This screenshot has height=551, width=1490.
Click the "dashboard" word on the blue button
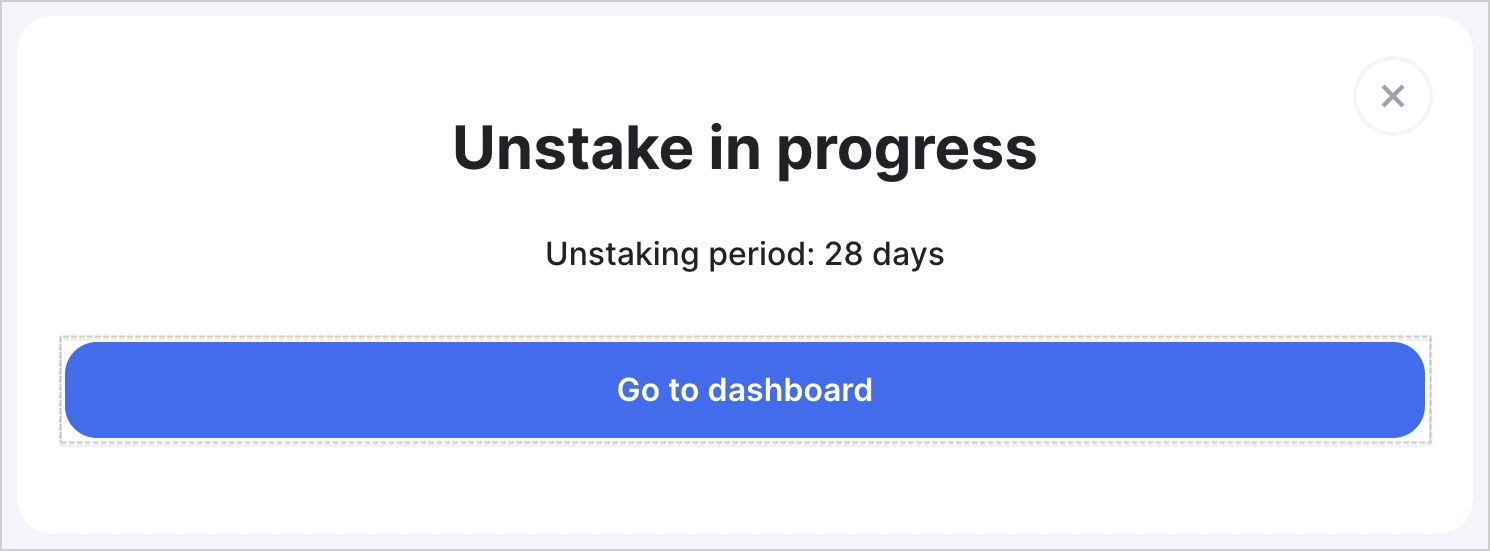tap(790, 389)
